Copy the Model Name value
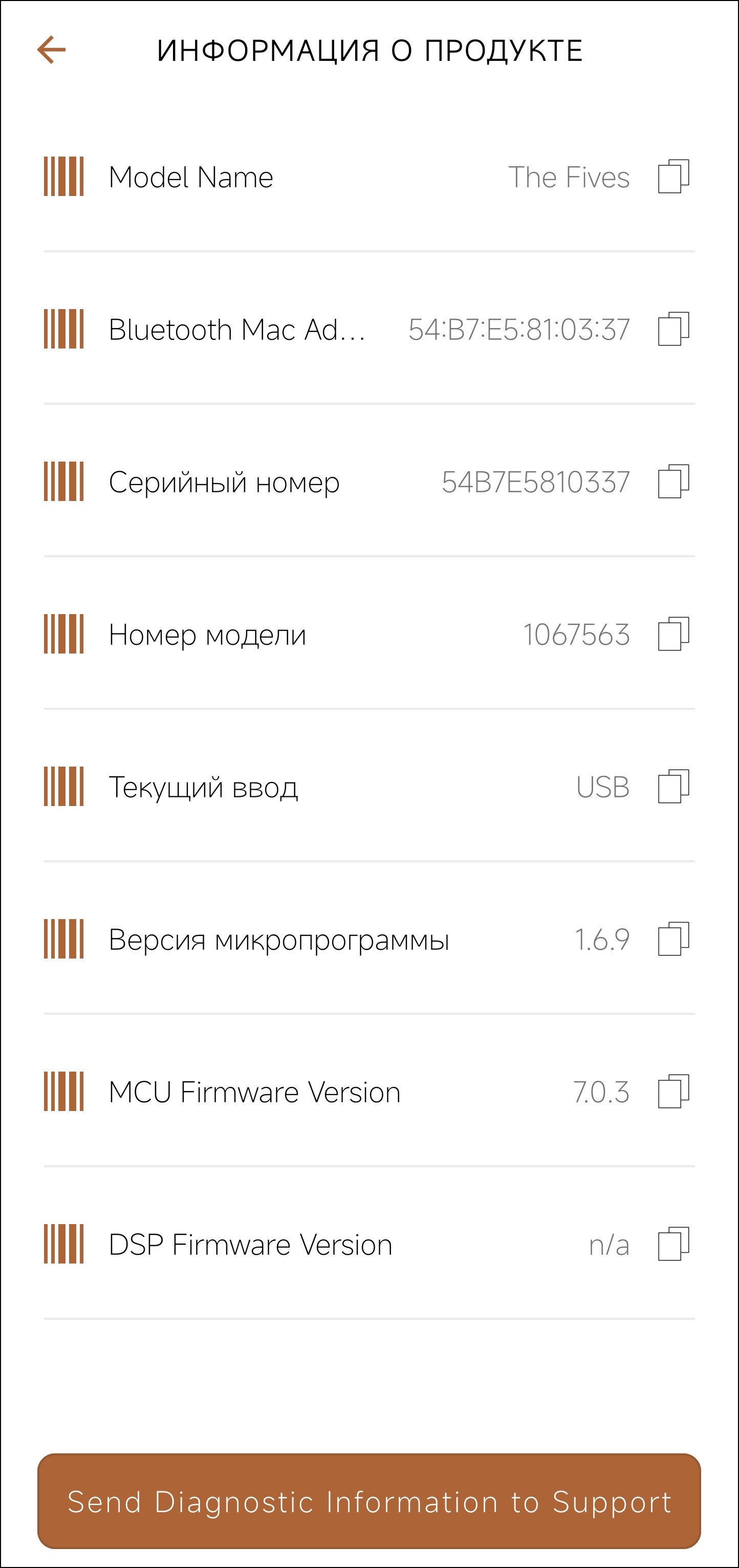739x1568 pixels. (x=673, y=177)
